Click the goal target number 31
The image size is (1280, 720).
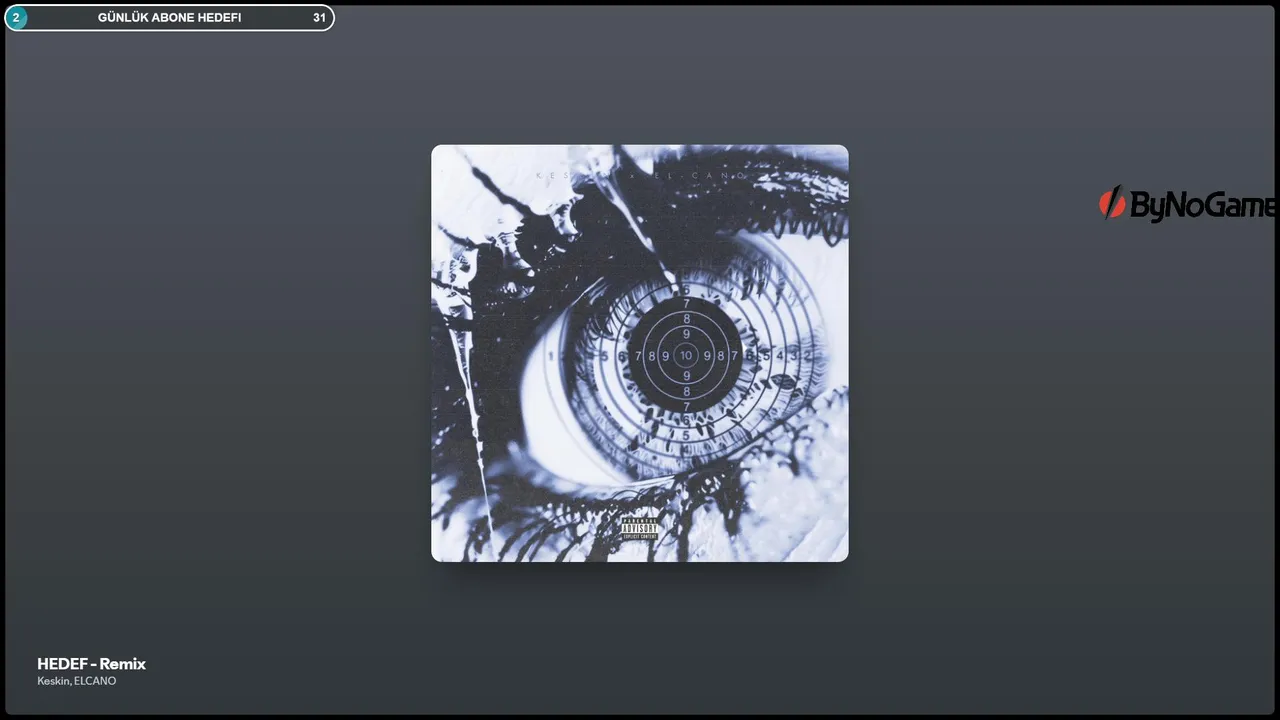pos(319,18)
